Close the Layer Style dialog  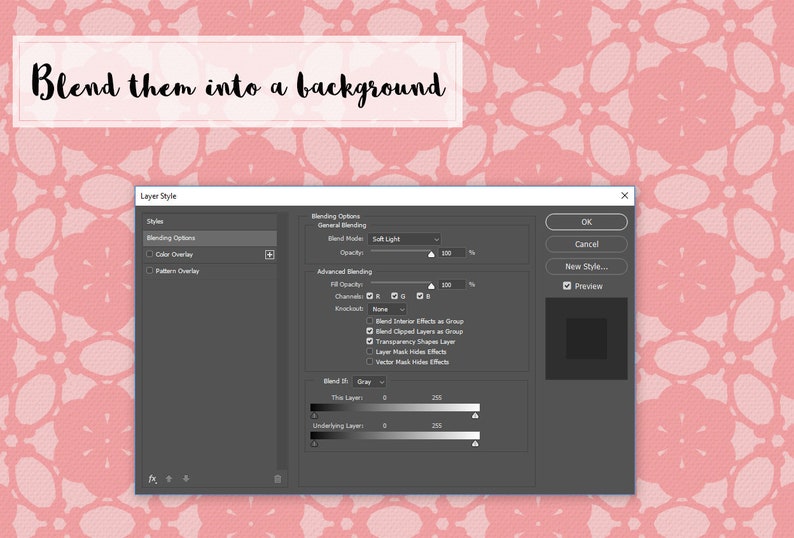point(624,196)
